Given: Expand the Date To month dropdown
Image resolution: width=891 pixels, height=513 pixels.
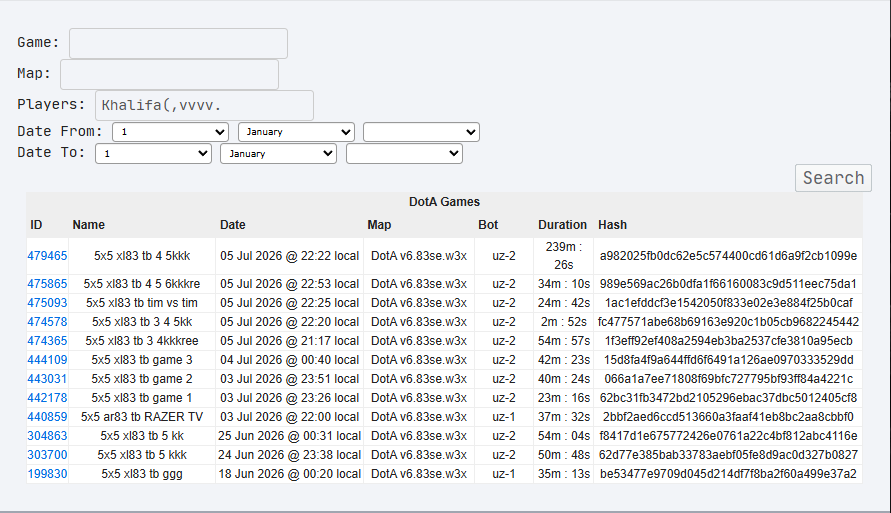Looking at the screenshot, I should [x=278, y=153].
